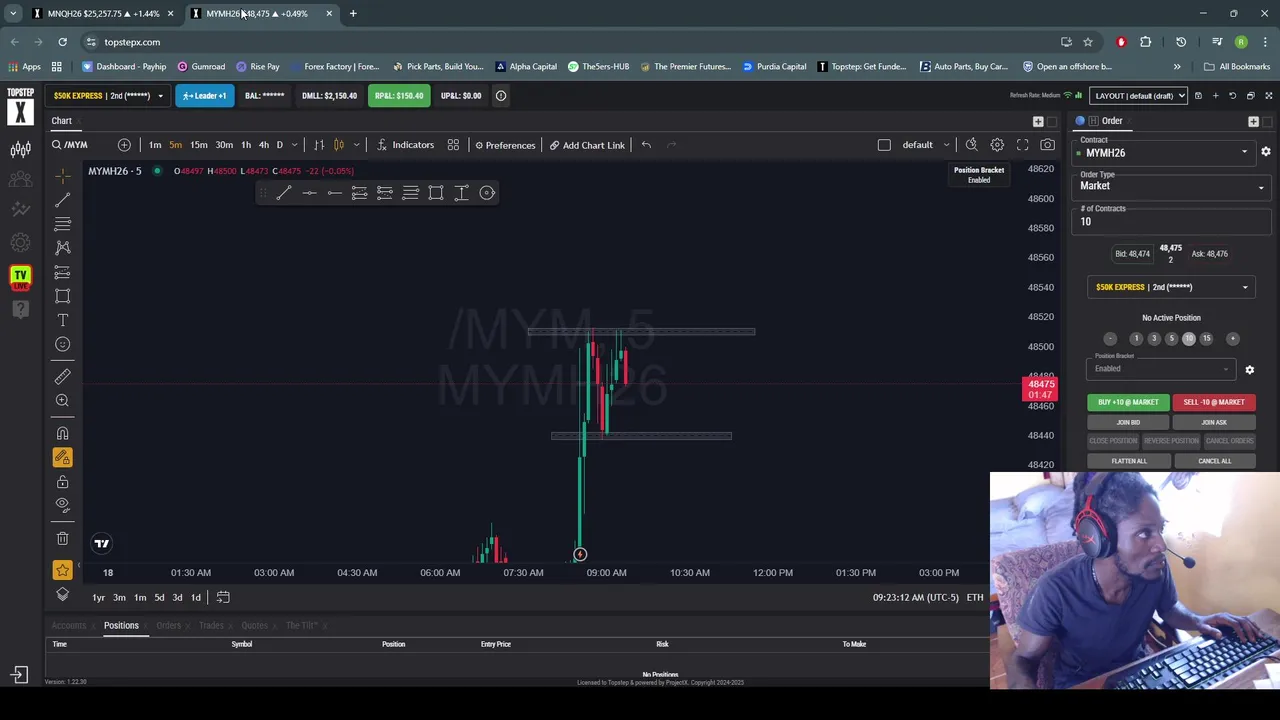Viewport: 1280px width, 720px height.
Task: Toggle magnet mode for drawings
Action: (x=62, y=433)
